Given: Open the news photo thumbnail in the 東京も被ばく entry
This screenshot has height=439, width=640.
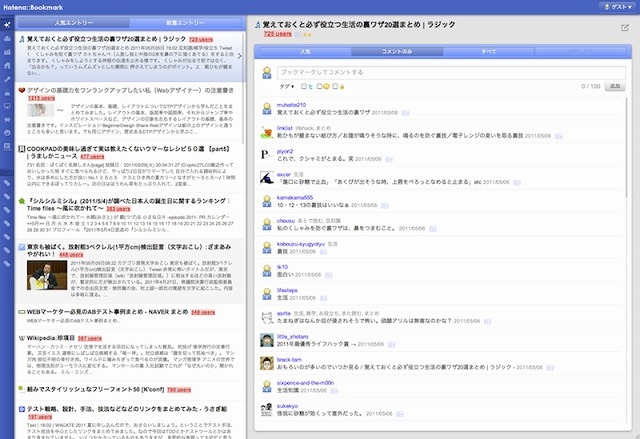Looking at the screenshot, I should (x=47, y=275).
